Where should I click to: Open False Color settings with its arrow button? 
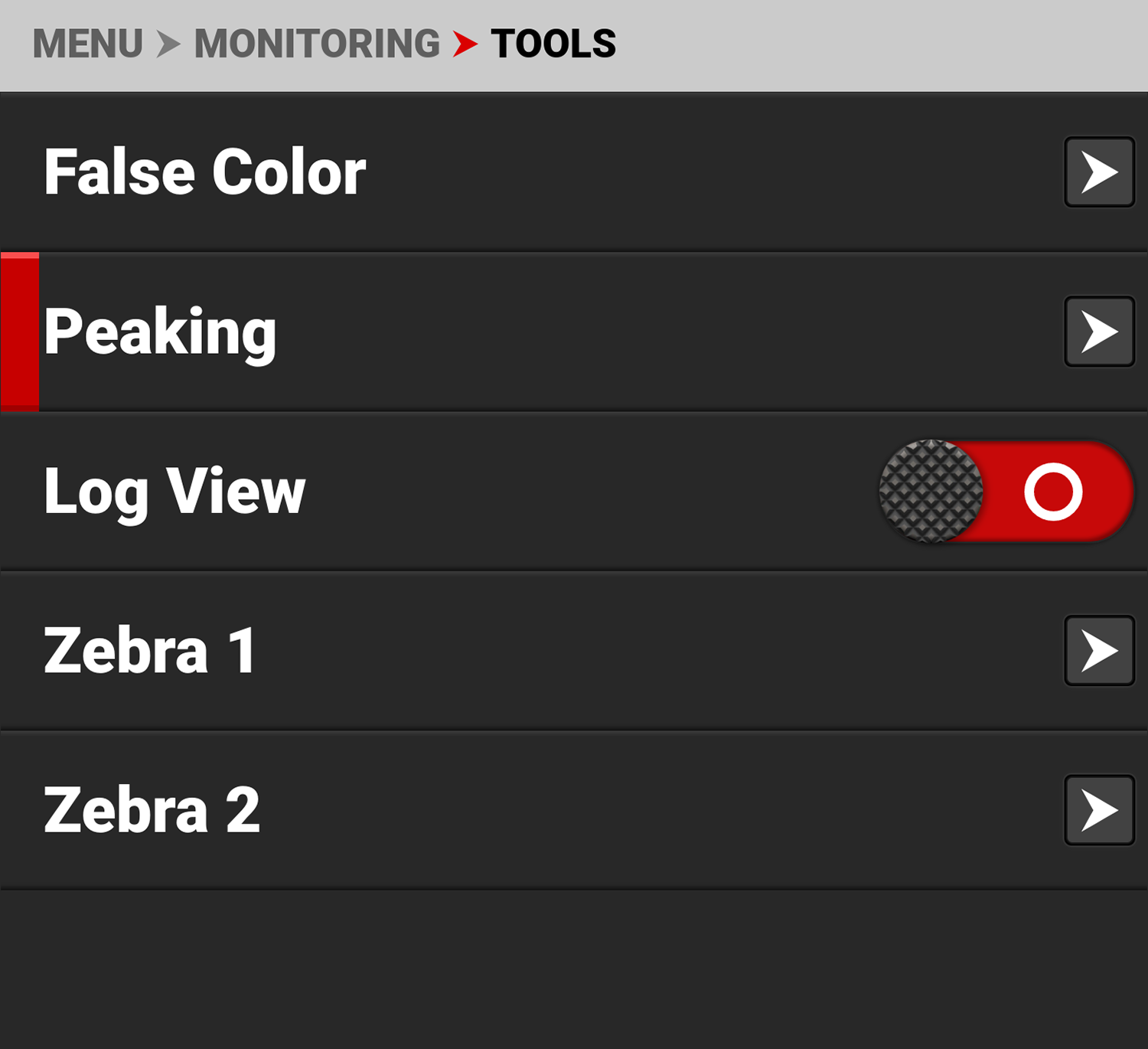point(1099,172)
